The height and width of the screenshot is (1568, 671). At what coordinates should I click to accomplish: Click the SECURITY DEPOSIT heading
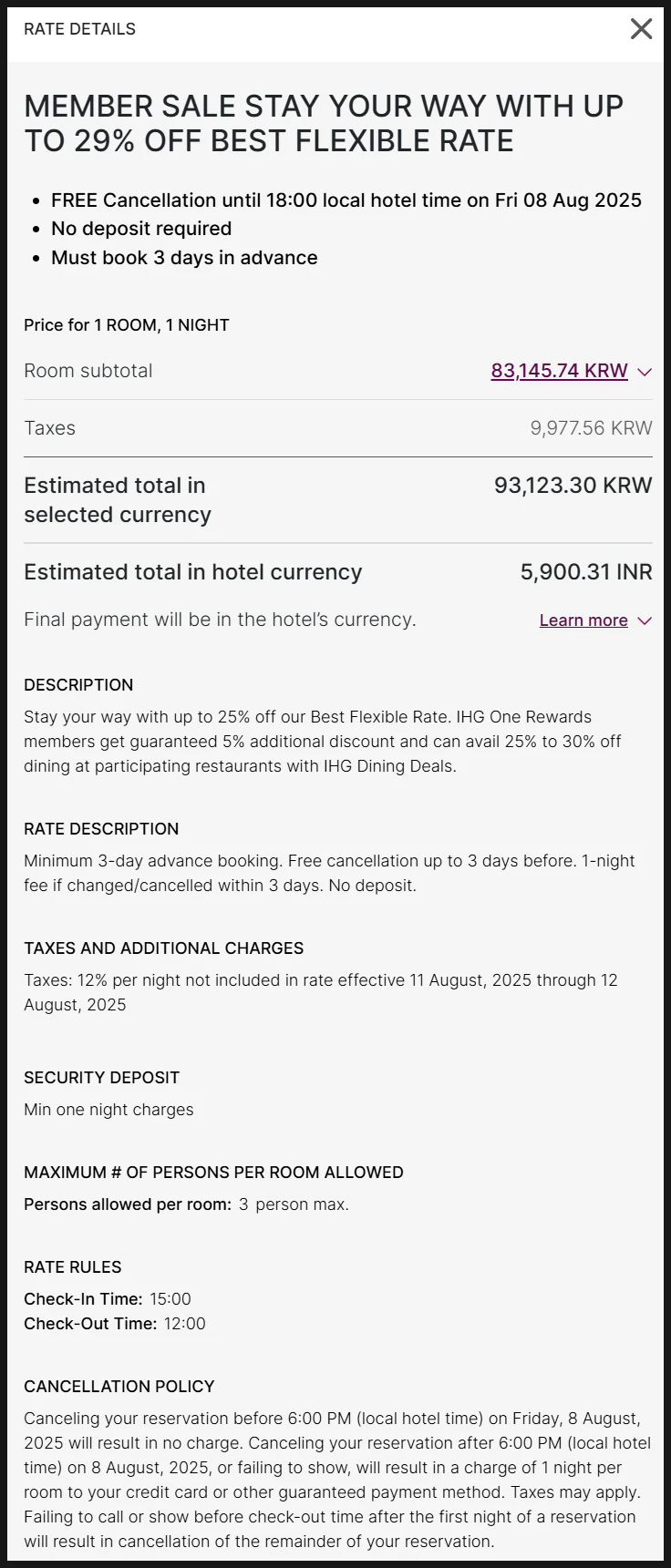(x=101, y=1078)
